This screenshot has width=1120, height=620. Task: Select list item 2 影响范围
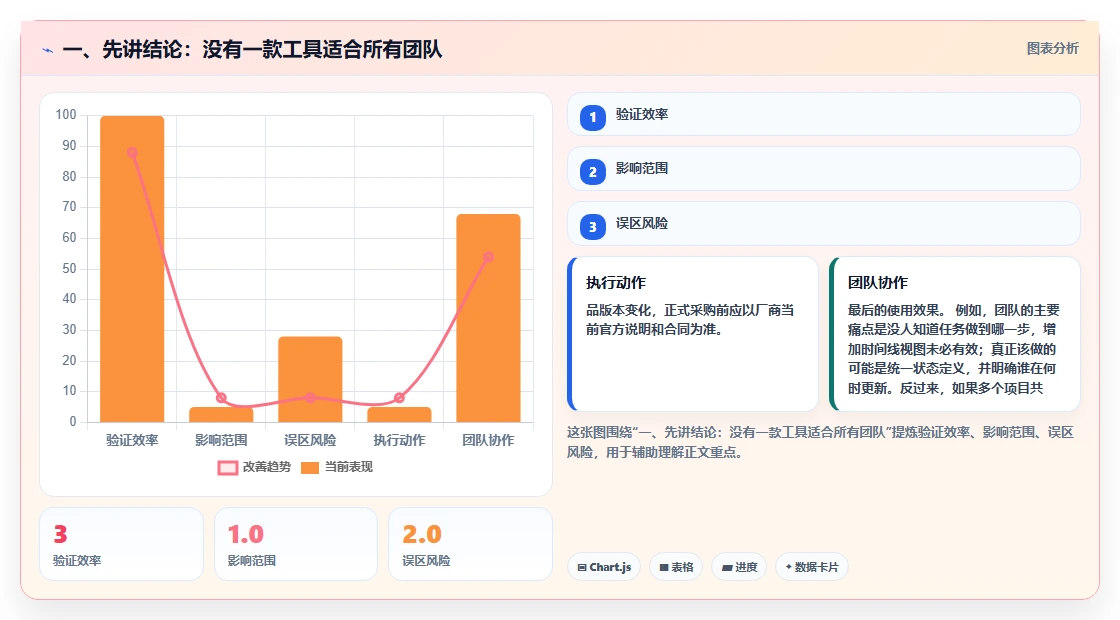[824, 169]
